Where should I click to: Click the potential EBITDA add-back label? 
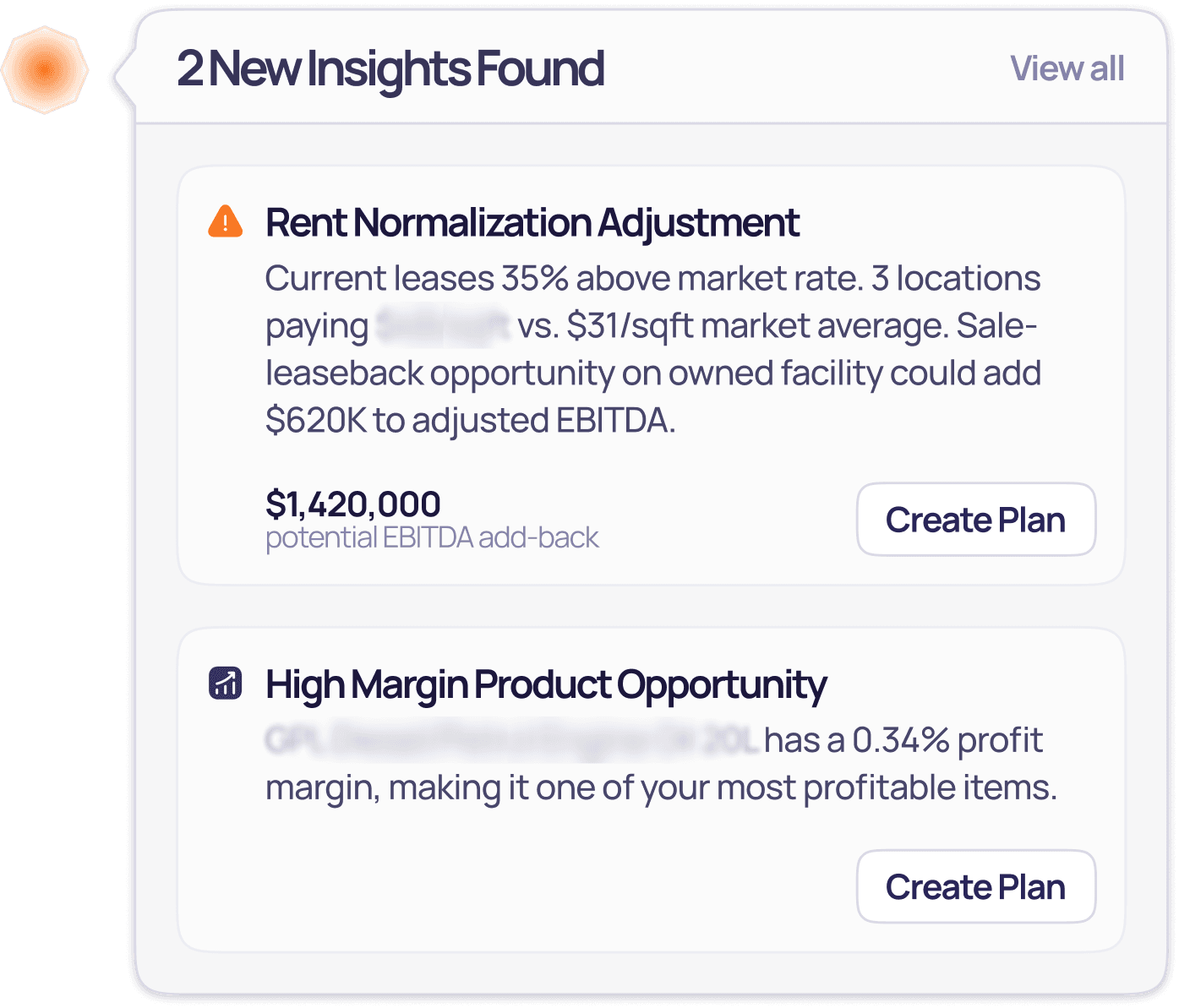[x=432, y=537]
